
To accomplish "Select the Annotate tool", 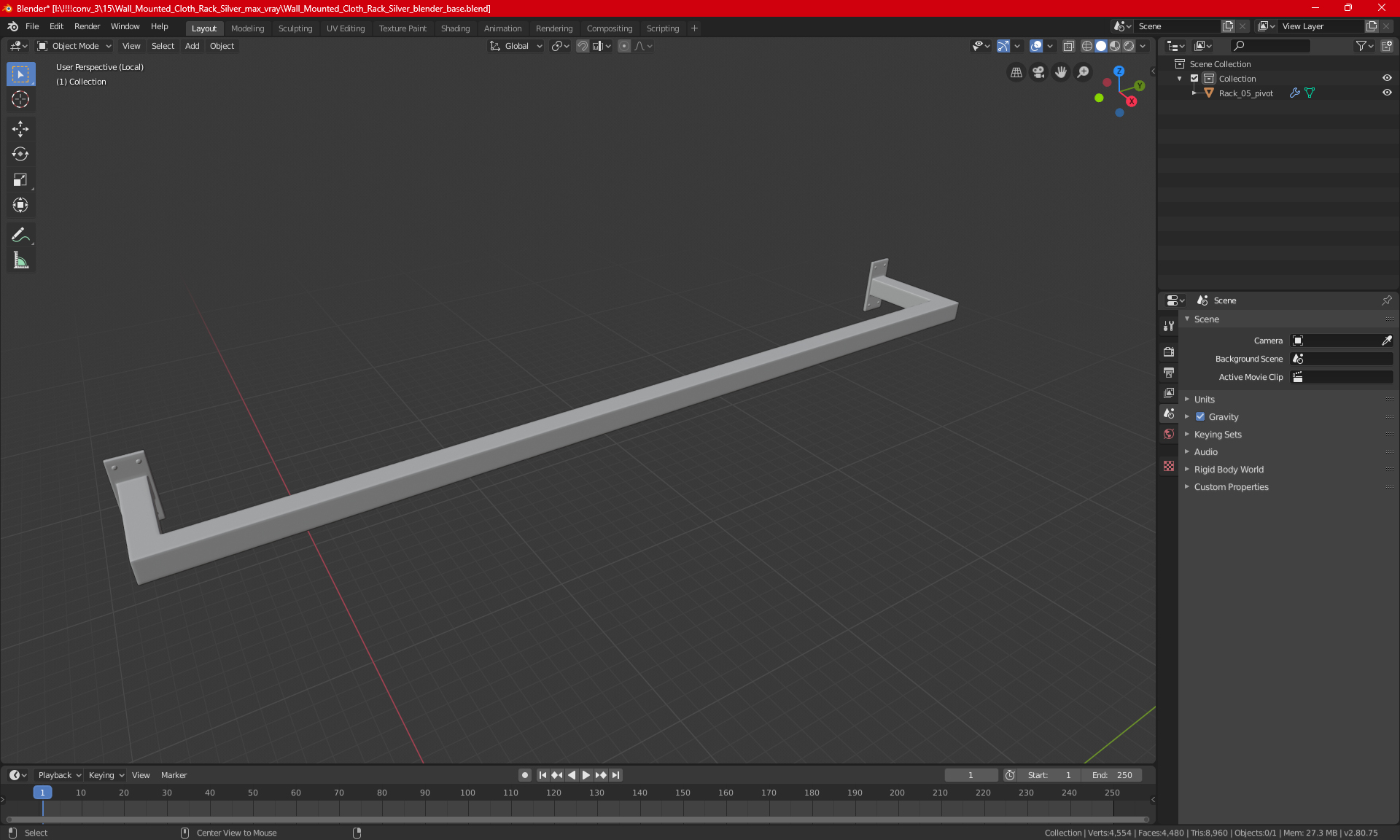I will pyautogui.click(x=20, y=235).
